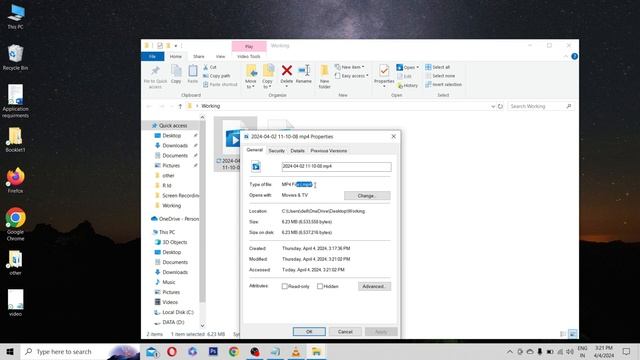Click History in the Open group

click(407, 86)
